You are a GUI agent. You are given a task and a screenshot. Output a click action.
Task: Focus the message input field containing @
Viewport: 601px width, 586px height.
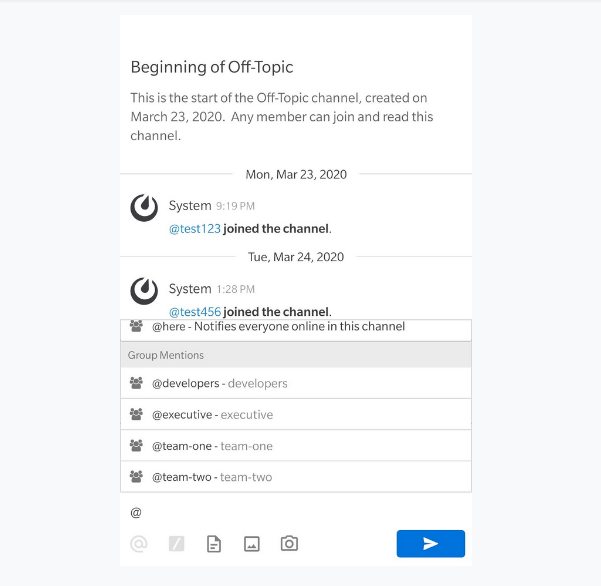coord(296,512)
